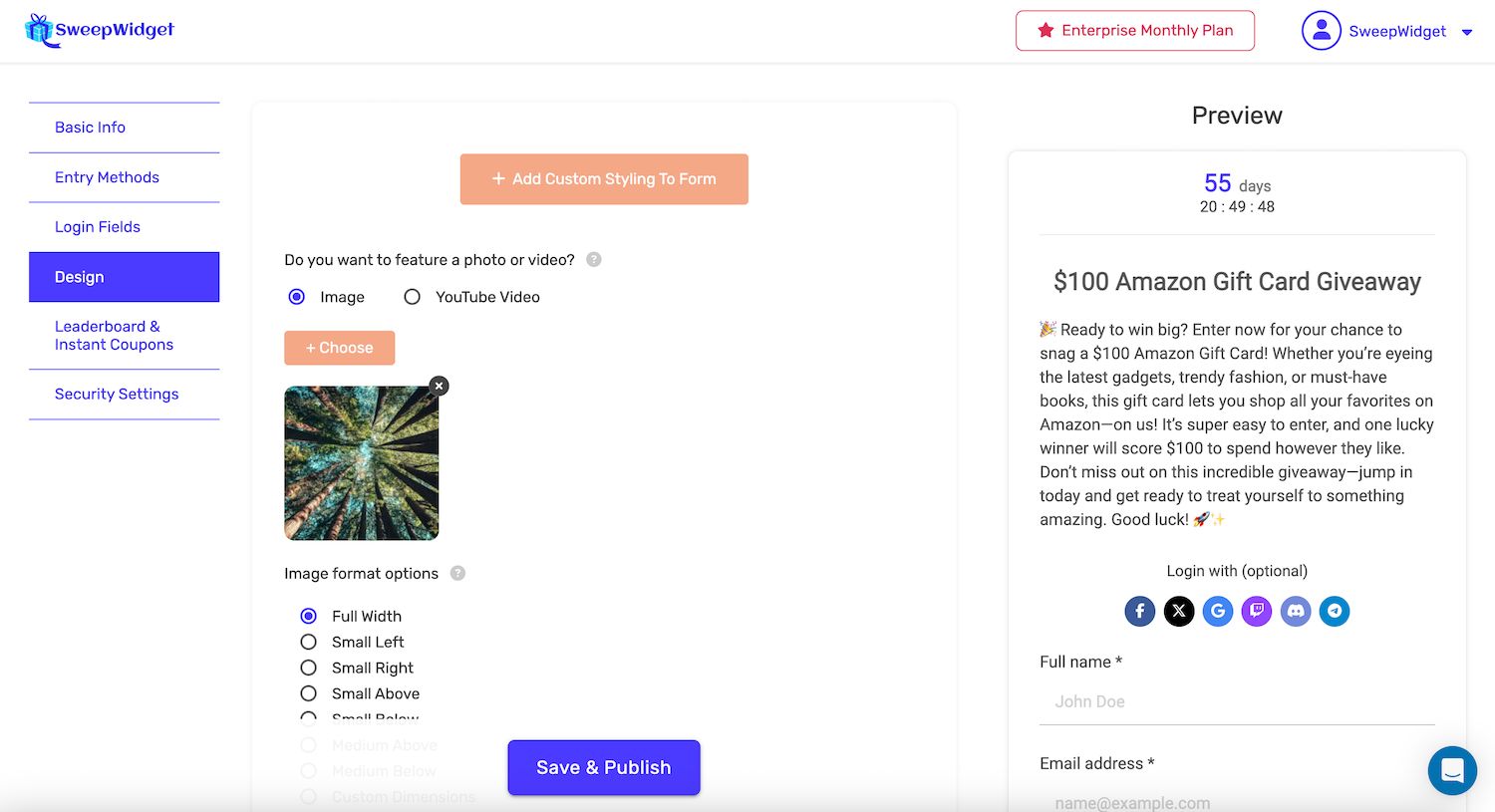This screenshot has height=812, width=1495.
Task: Click the forest image thumbnail
Action: [361, 463]
